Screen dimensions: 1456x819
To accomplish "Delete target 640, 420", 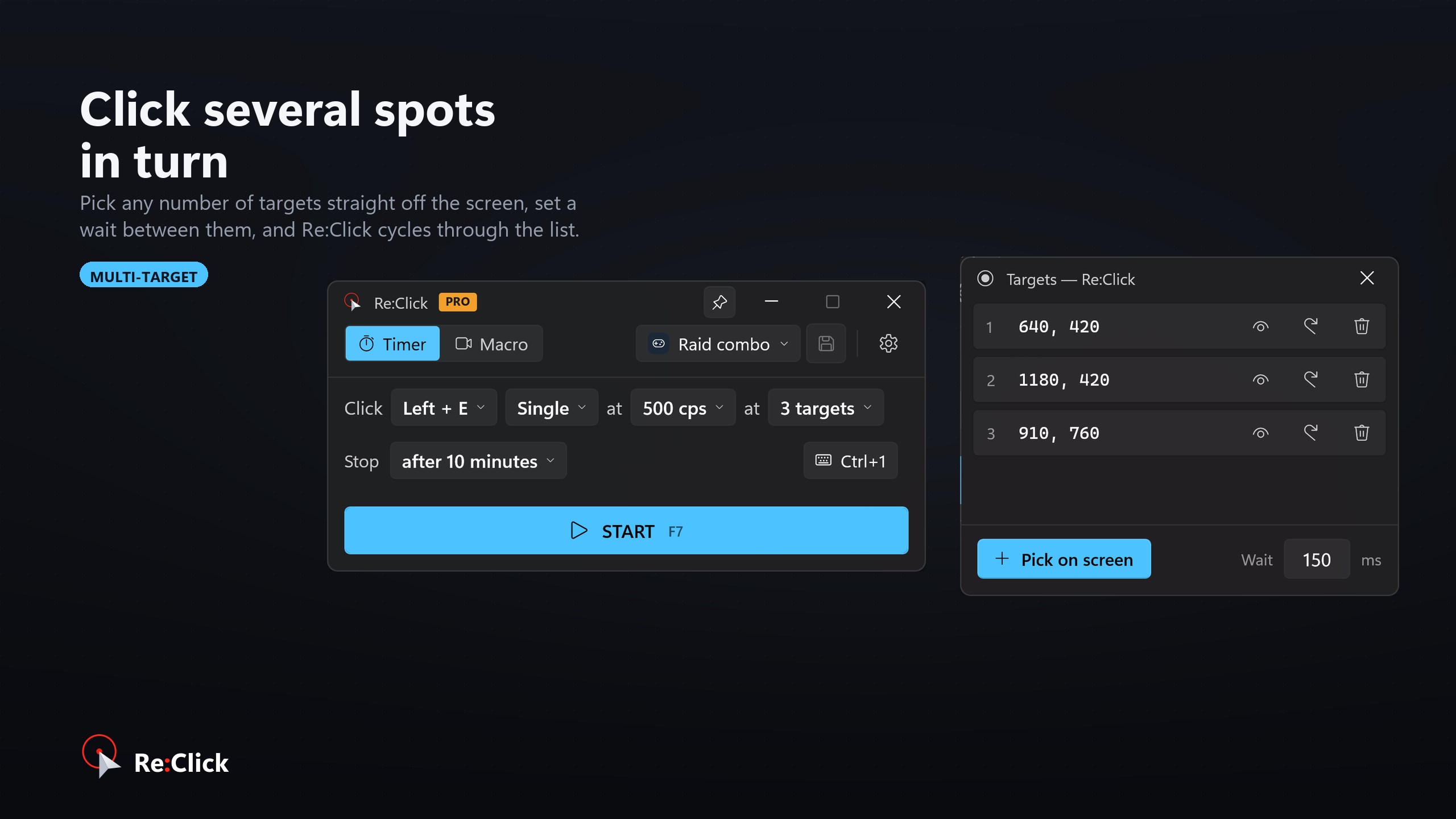I will 1362,326.
